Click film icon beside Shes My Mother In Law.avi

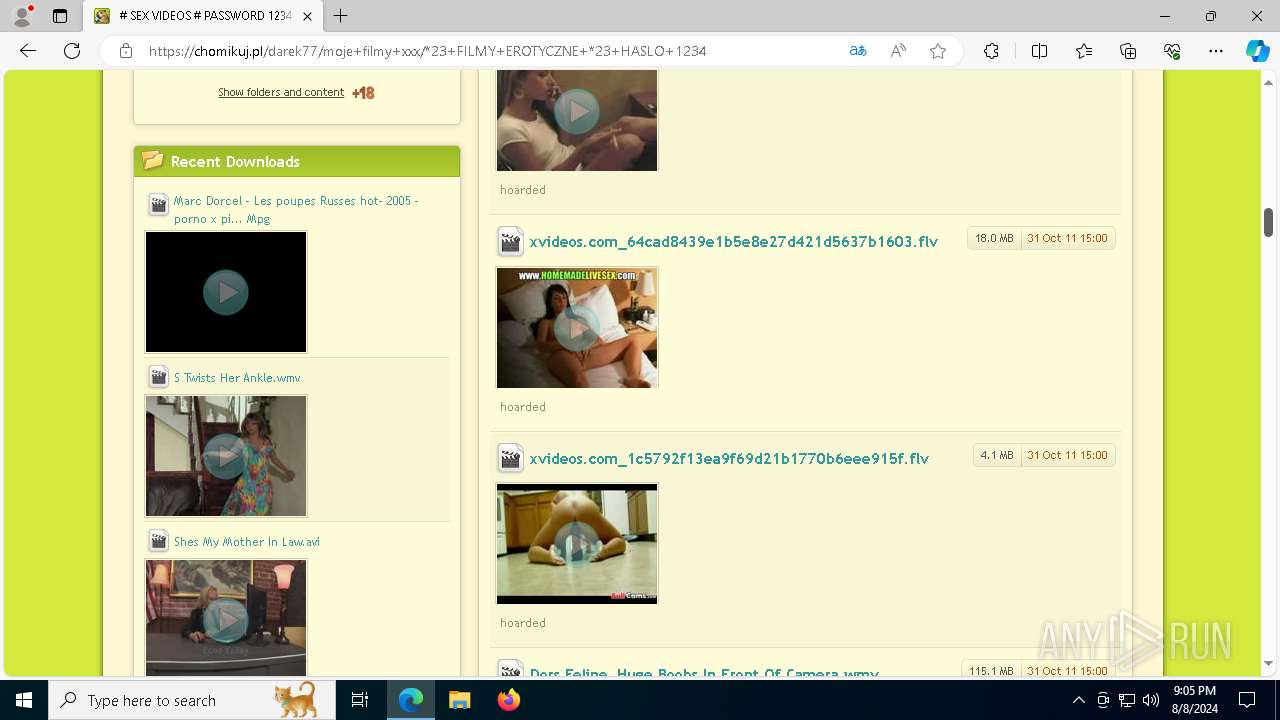point(158,541)
